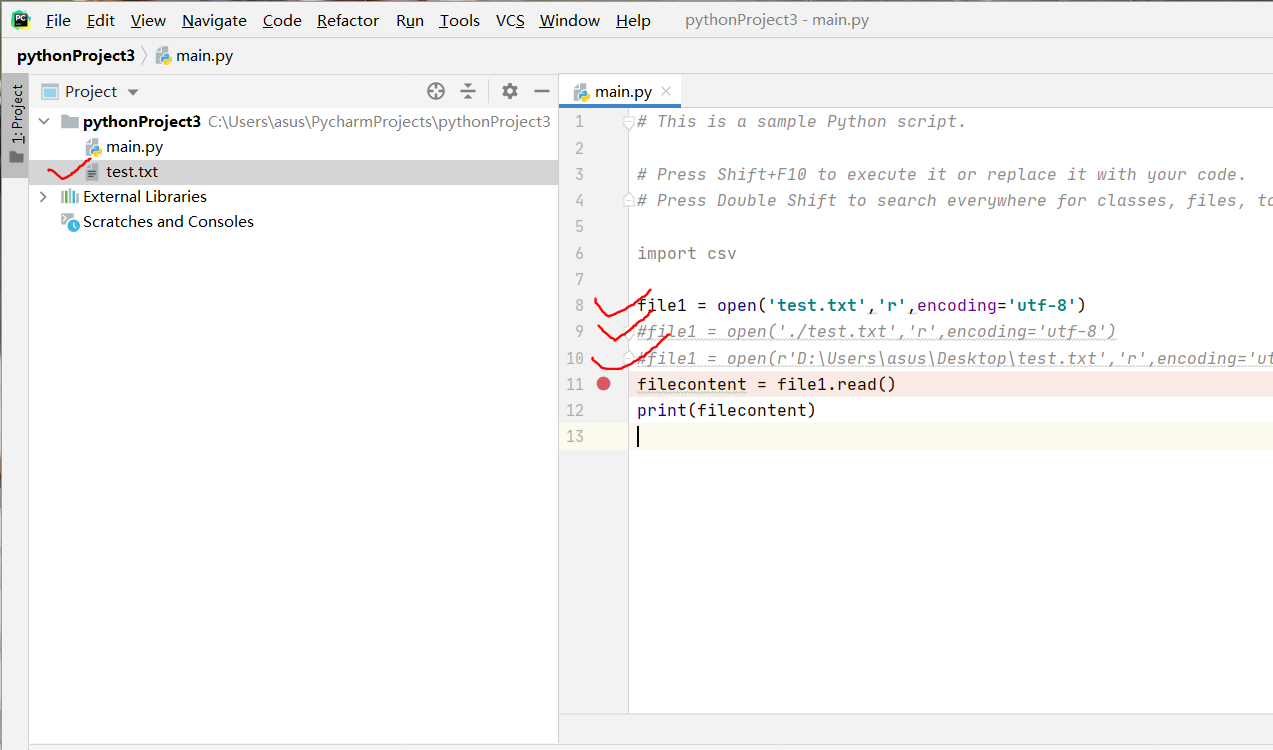The image size is (1273, 750).
Task: Select test.txt in project tree
Action: pyautogui.click(x=132, y=172)
